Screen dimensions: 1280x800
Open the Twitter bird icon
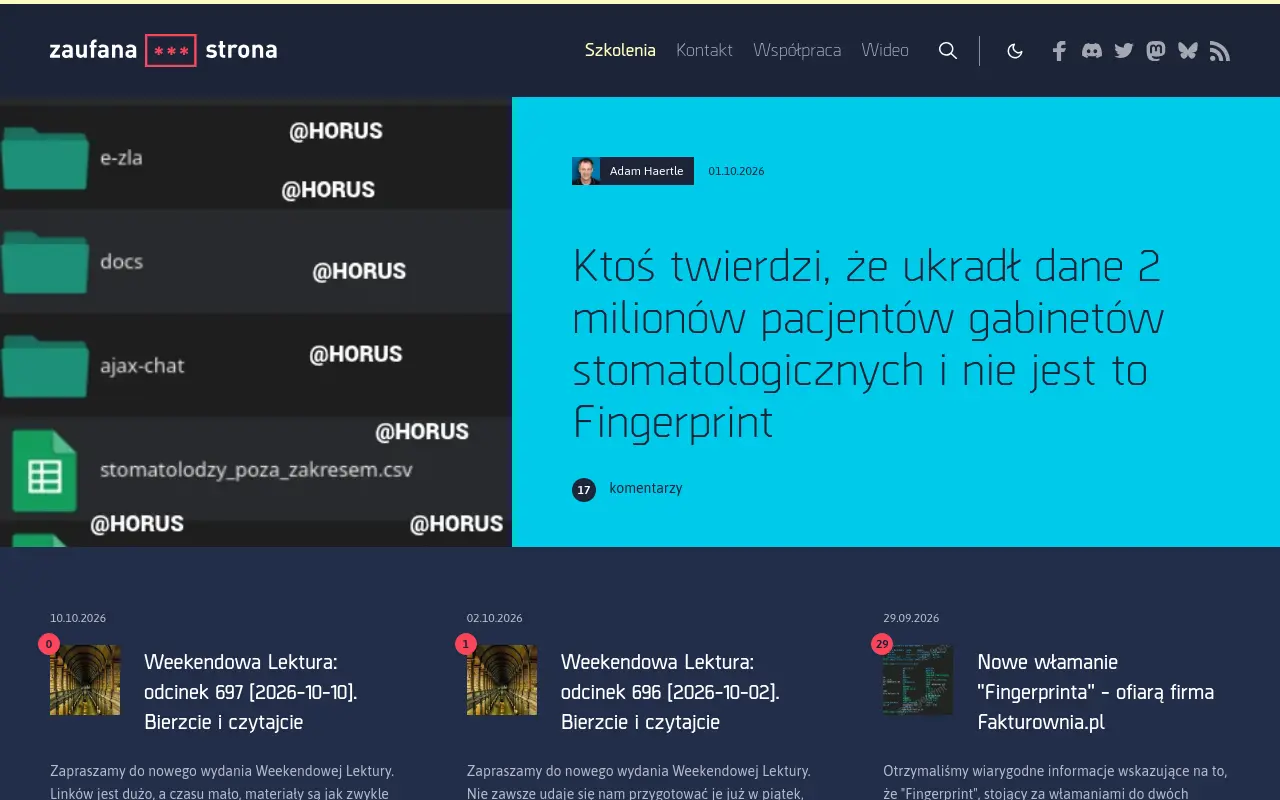click(1124, 50)
